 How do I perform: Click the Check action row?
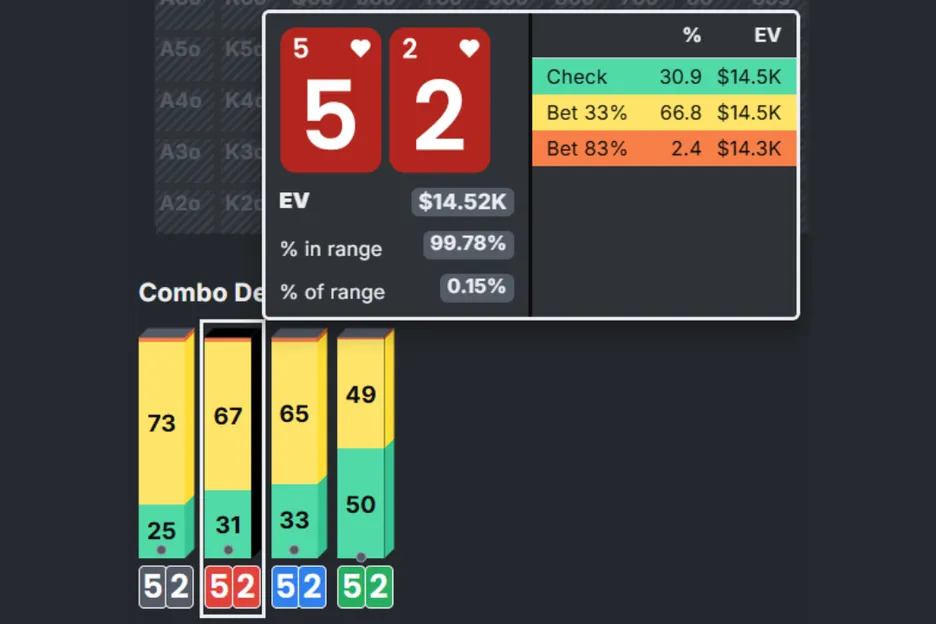coord(664,77)
